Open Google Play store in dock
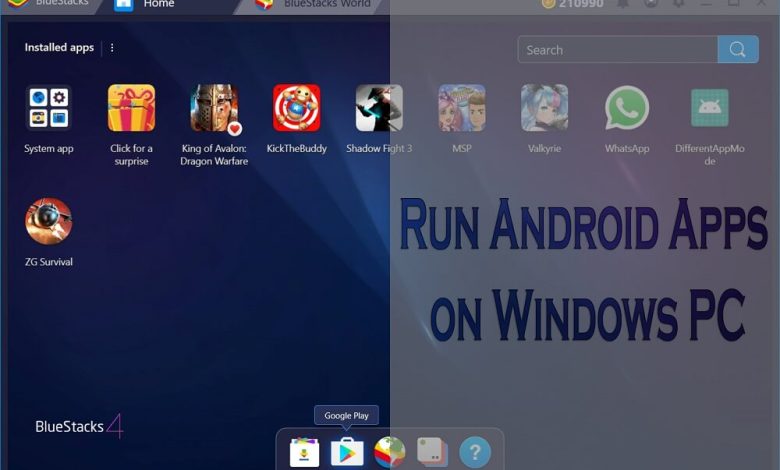The width and height of the screenshot is (780, 470). [x=347, y=452]
